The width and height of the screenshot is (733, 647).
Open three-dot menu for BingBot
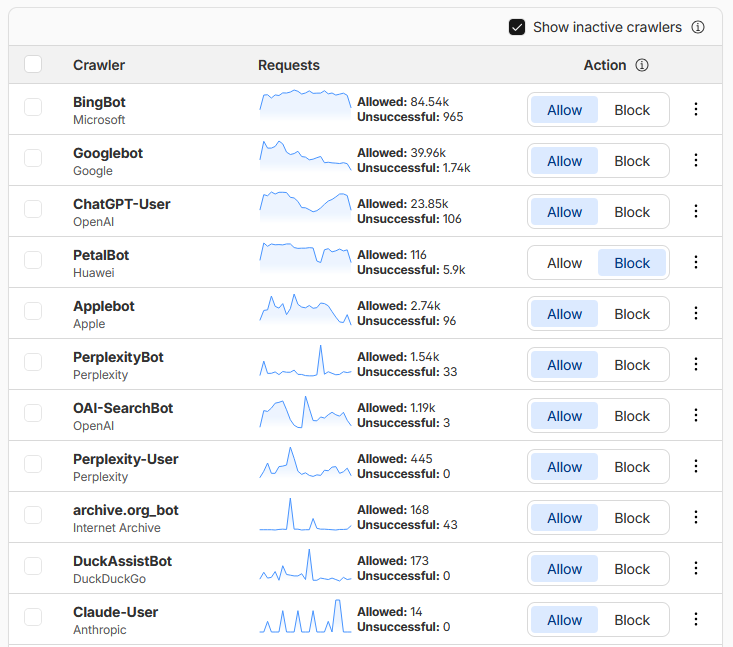coord(696,110)
